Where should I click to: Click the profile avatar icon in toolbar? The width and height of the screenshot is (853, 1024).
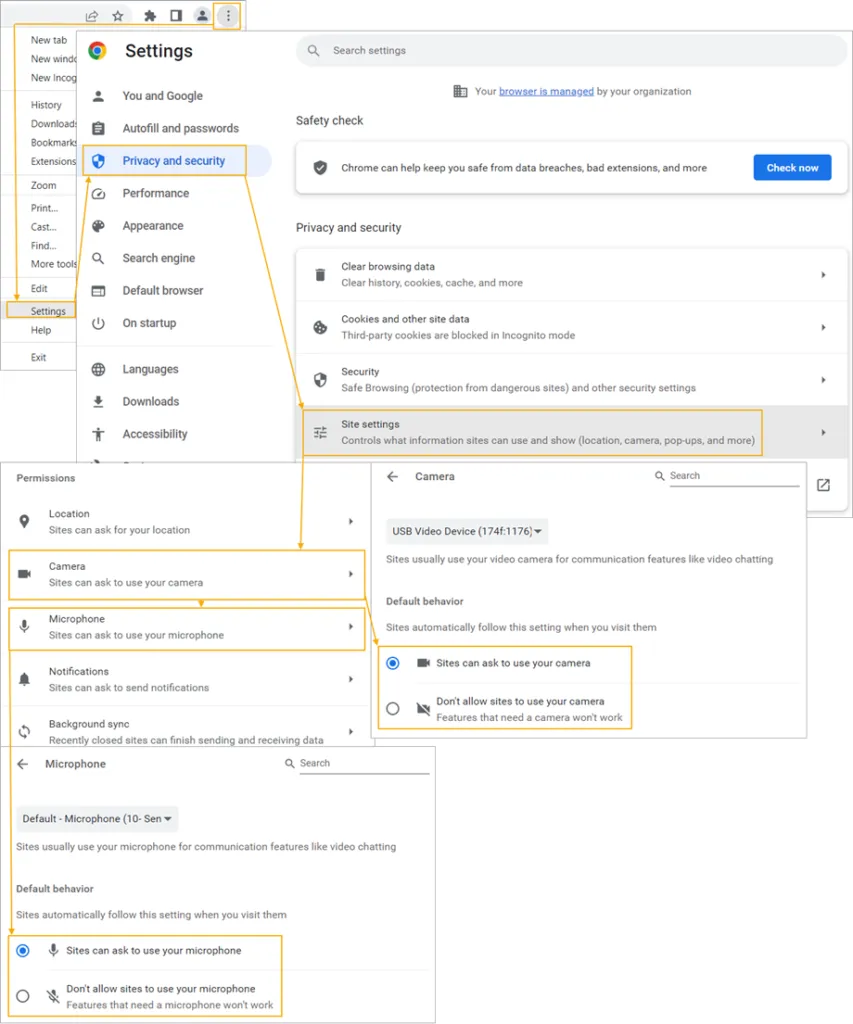202,16
